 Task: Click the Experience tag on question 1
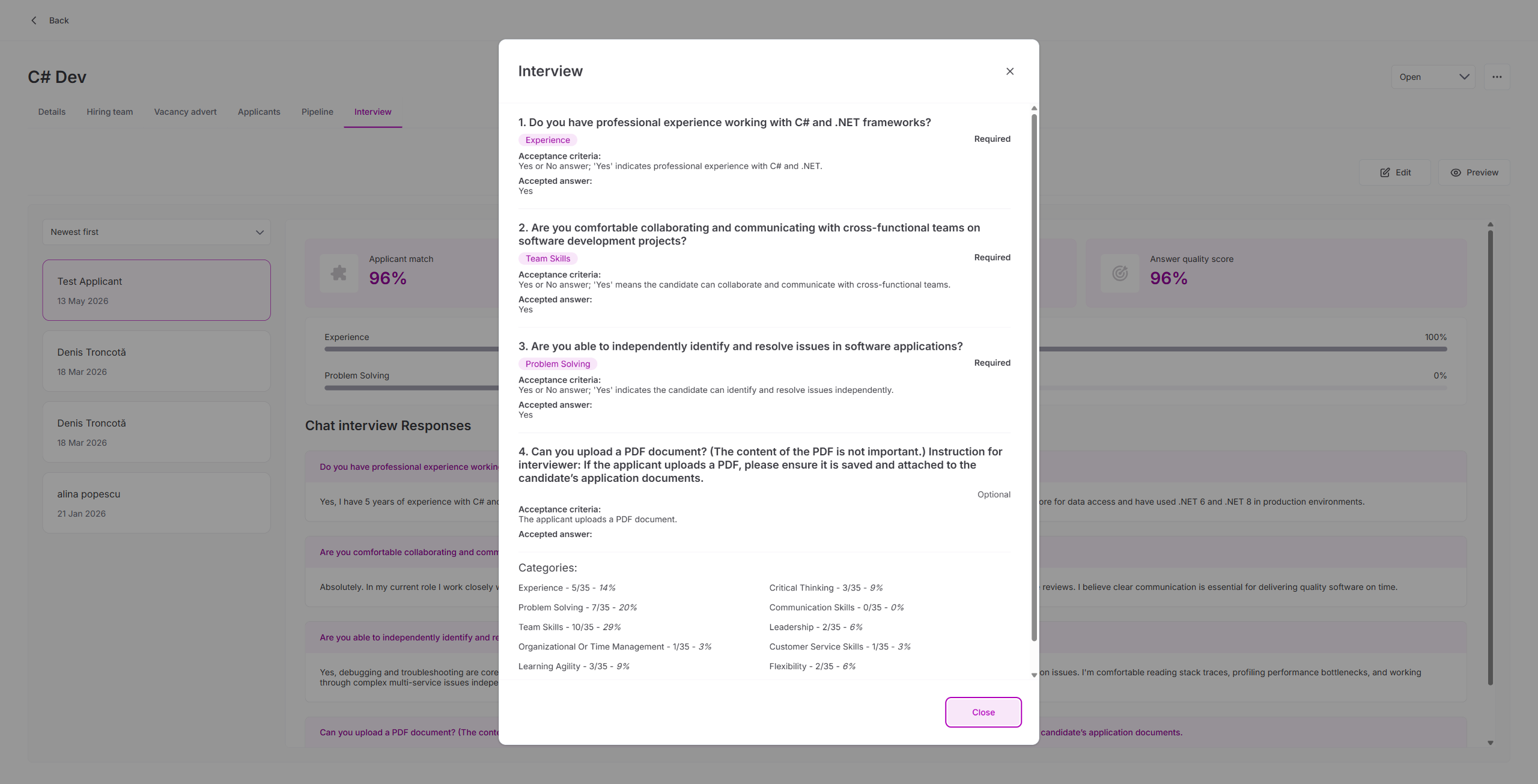(547, 140)
